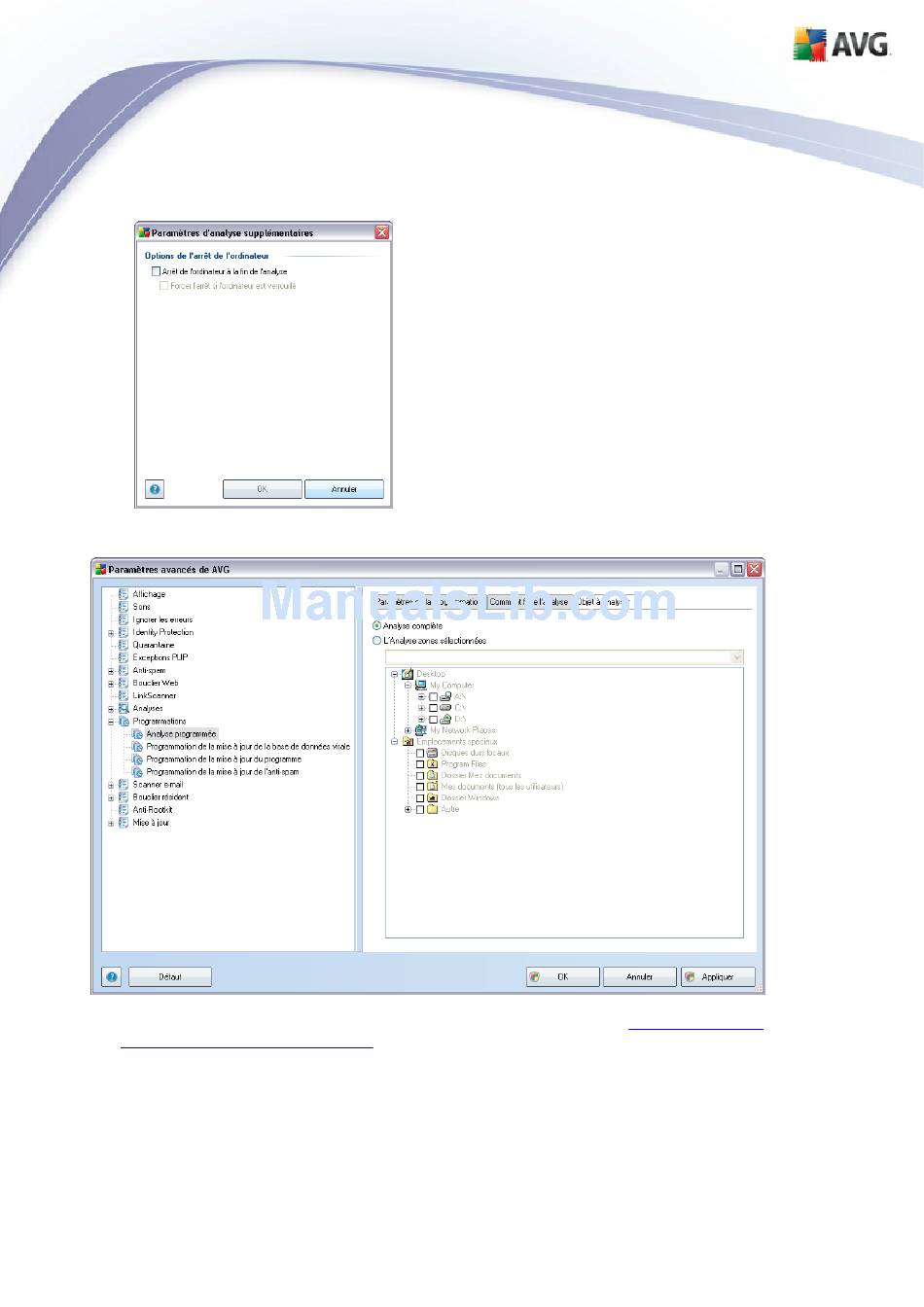Check Mes documents (tous les utilisateurs) checkbox
The height and width of the screenshot is (1307, 924).
[420, 787]
